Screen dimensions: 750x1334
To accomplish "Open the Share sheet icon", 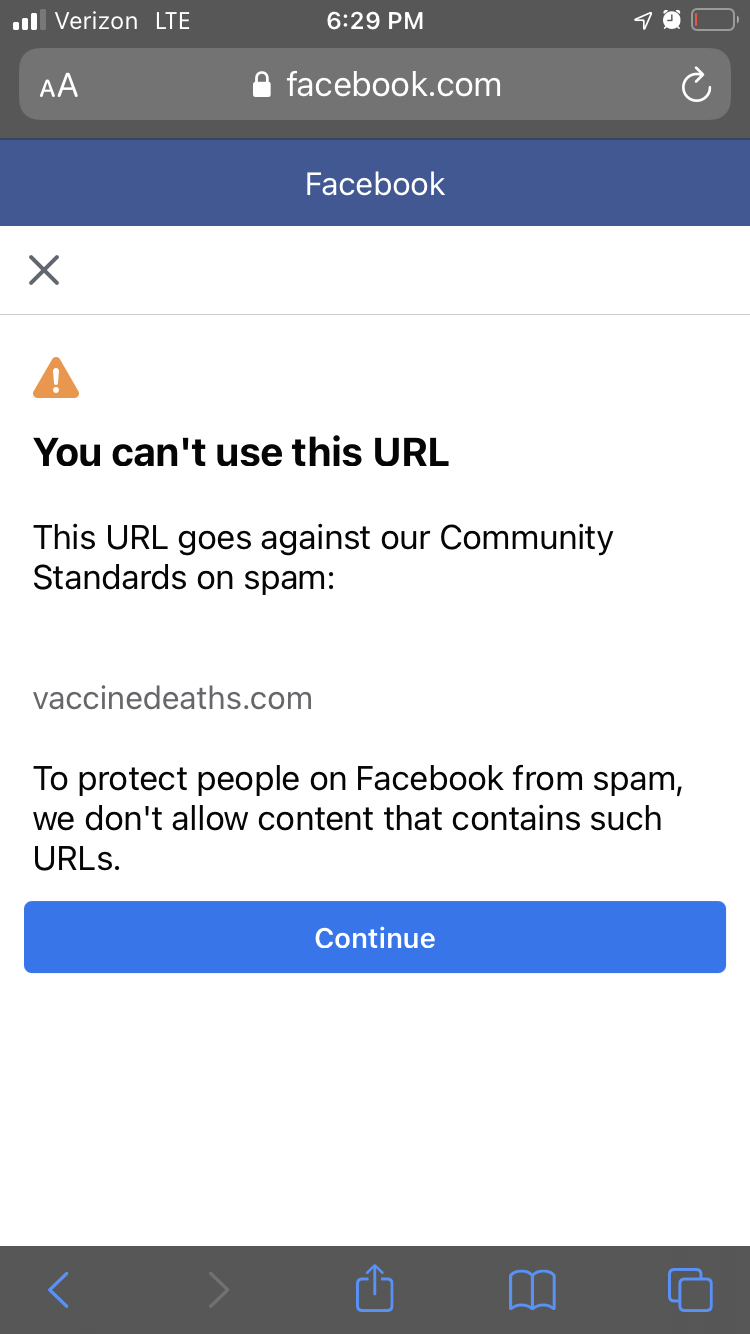I will click(375, 1288).
